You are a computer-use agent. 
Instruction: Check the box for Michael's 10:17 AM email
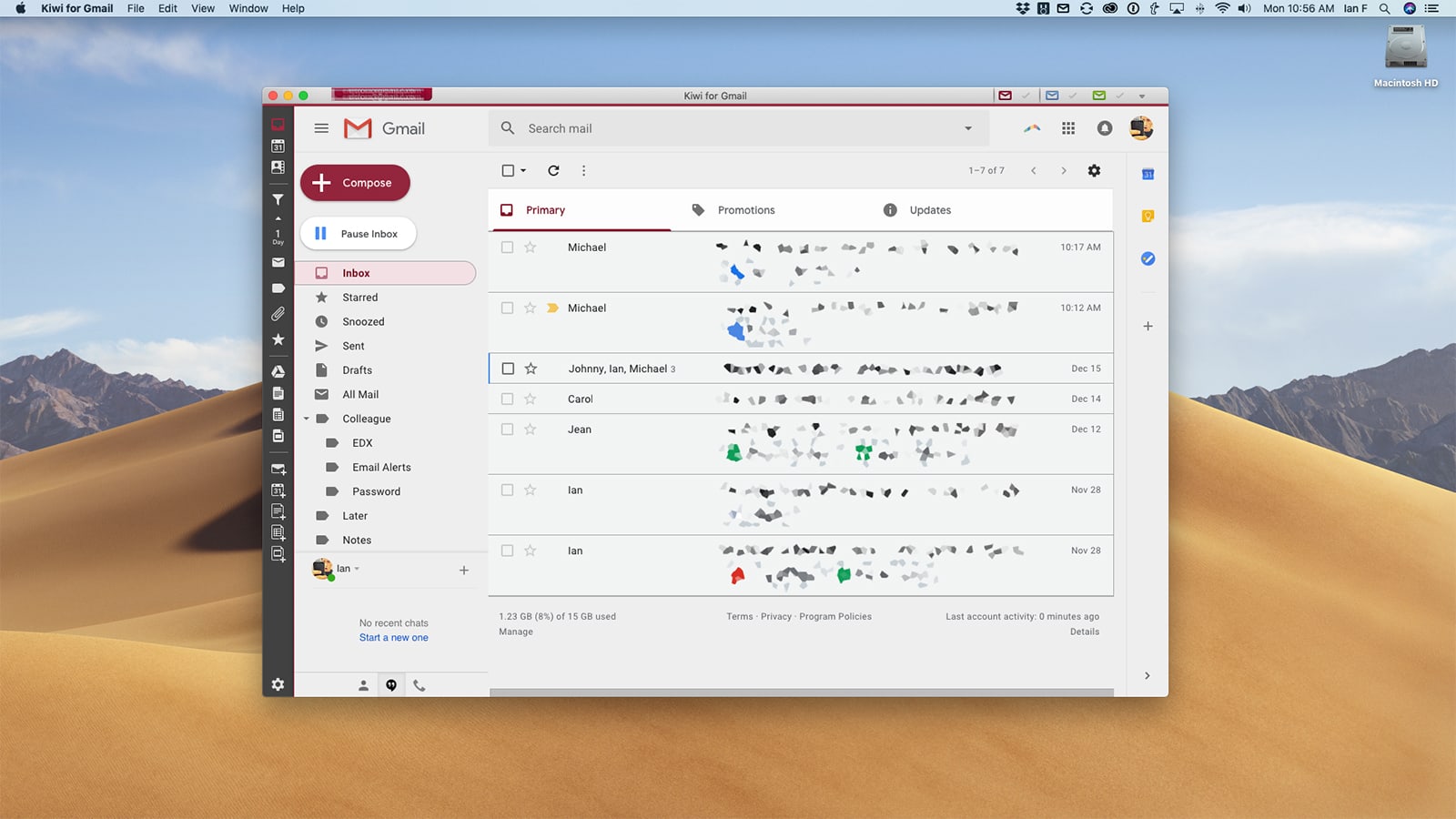pyautogui.click(x=508, y=248)
